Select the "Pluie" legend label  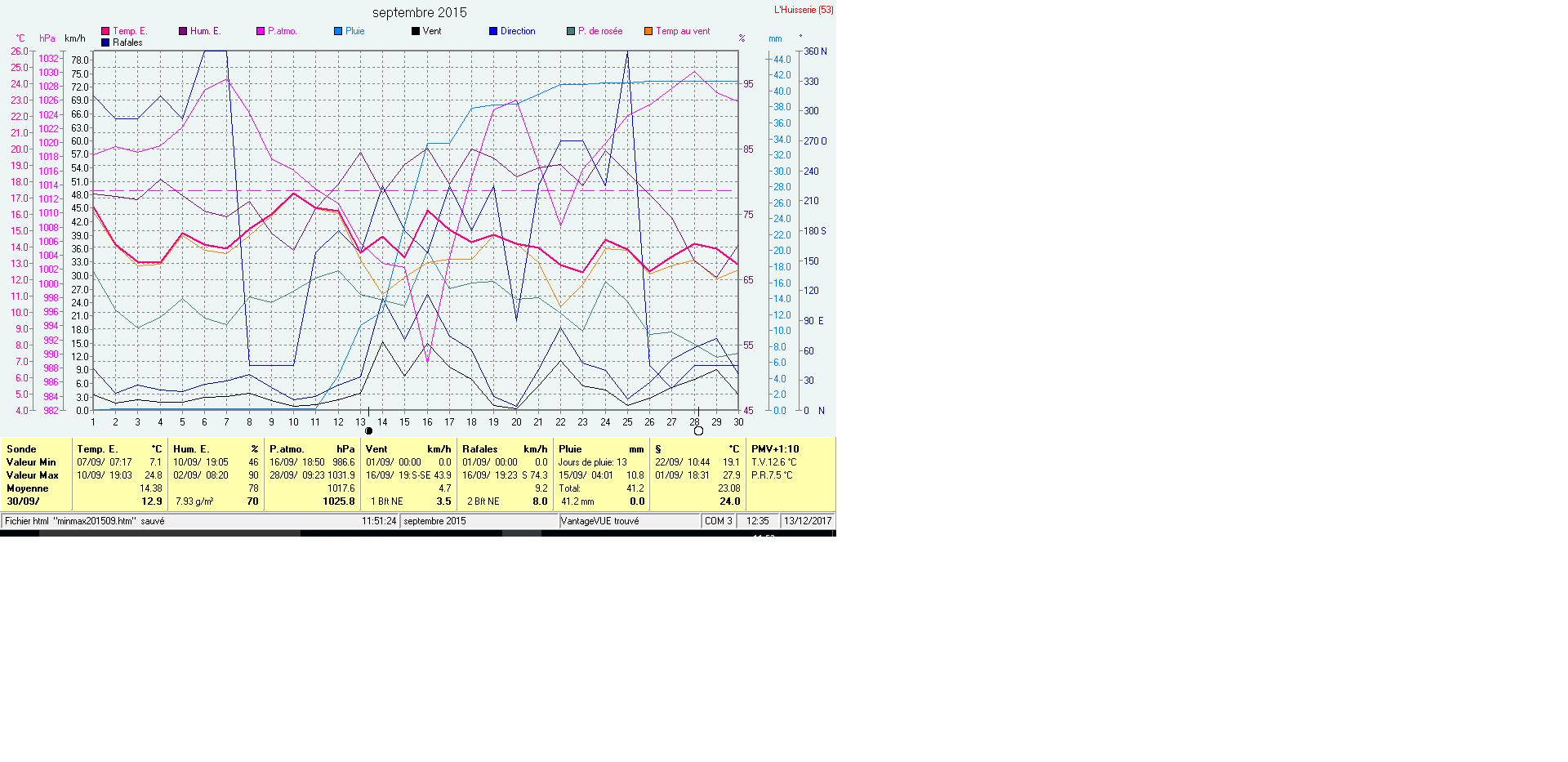[x=355, y=31]
